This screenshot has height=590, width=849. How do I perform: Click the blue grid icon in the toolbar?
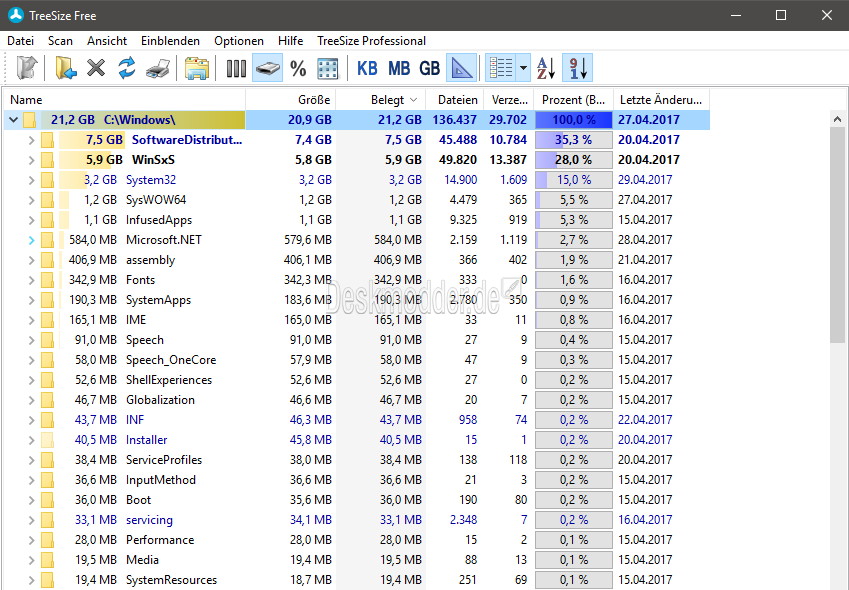coord(328,69)
